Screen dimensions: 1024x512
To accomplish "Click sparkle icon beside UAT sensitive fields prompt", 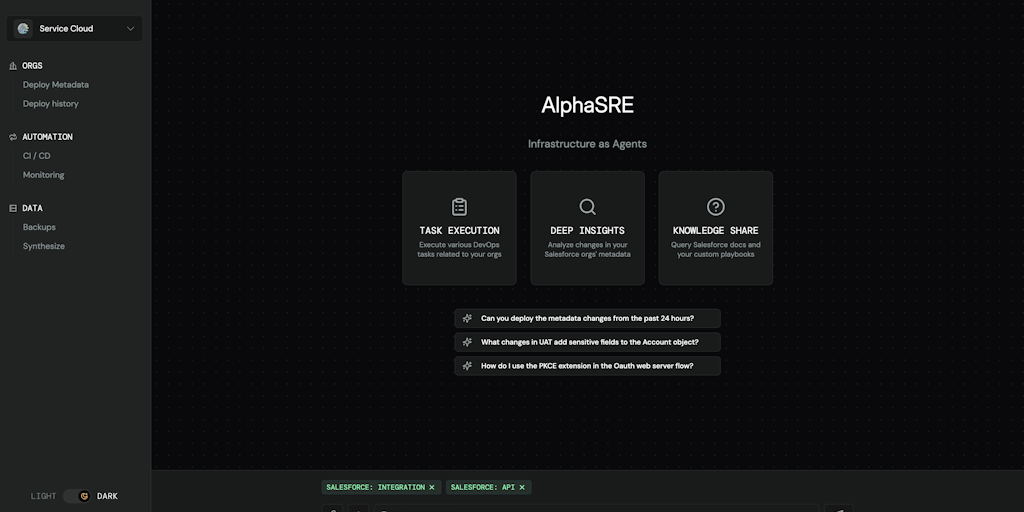I will click(467, 342).
